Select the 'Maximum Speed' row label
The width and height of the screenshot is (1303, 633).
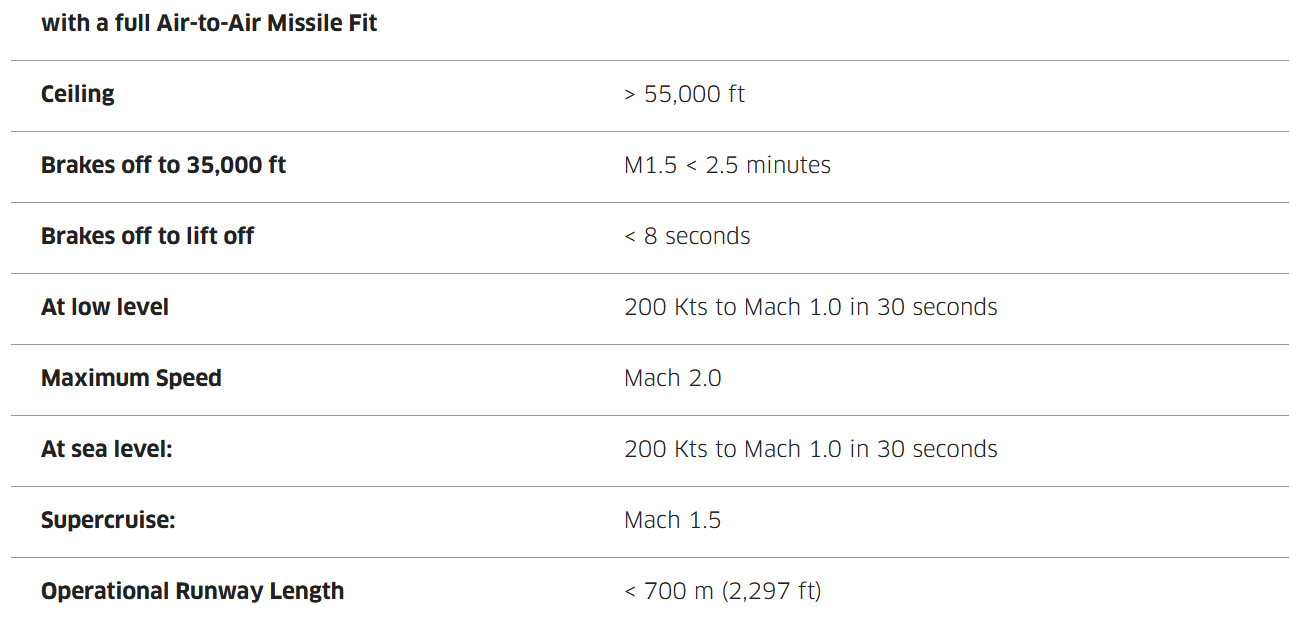pyautogui.click(x=131, y=378)
